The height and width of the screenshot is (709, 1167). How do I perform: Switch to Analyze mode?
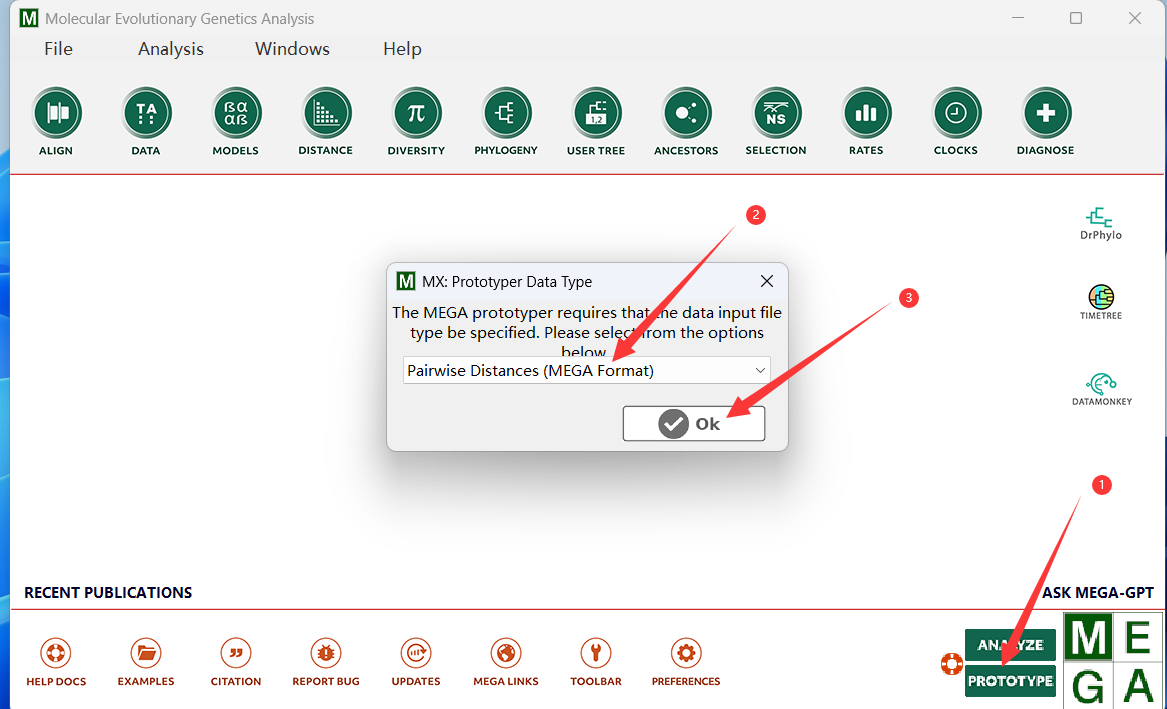click(x=1010, y=645)
